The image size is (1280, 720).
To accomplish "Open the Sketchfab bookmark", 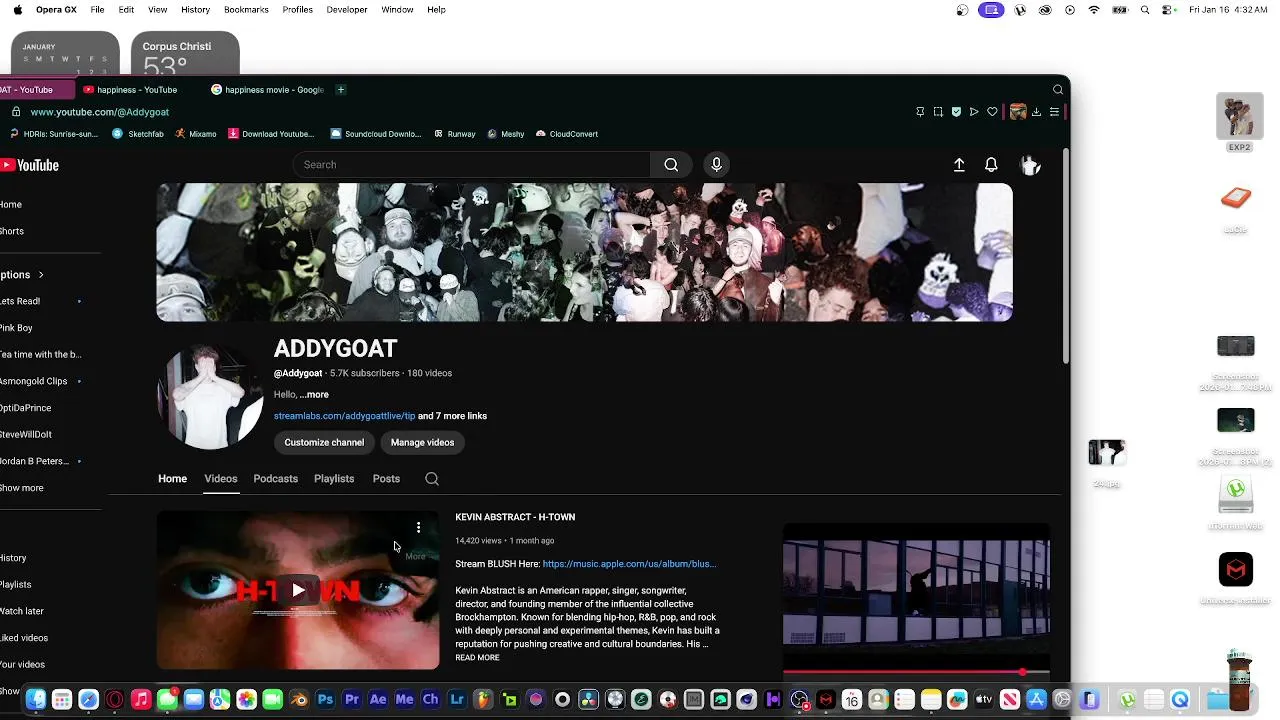I will (x=138, y=134).
